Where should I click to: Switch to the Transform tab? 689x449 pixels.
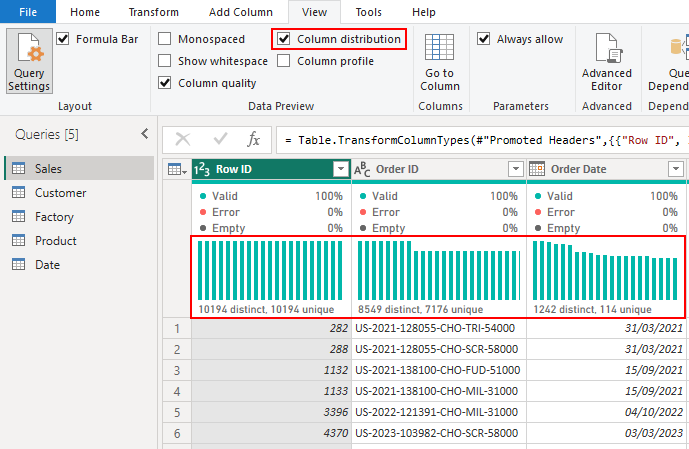coord(153,12)
